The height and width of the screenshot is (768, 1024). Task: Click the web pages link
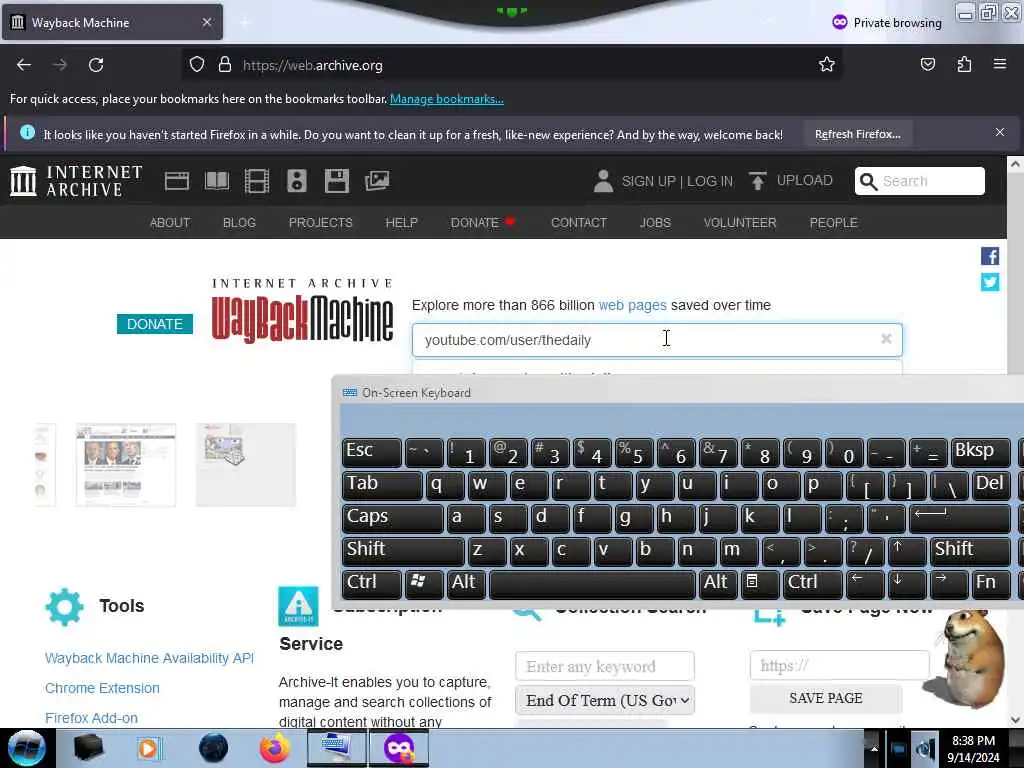point(633,305)
